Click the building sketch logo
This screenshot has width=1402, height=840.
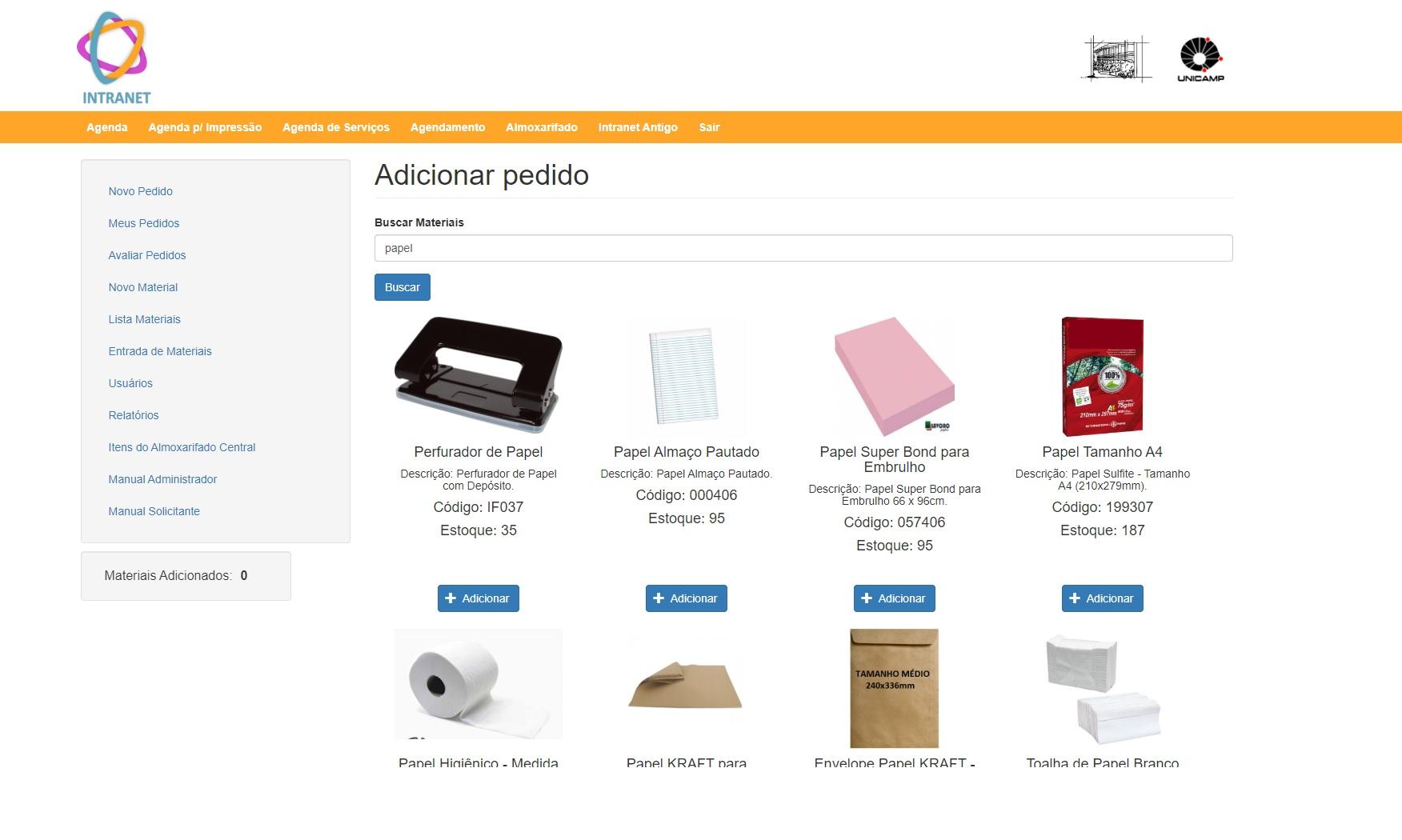click(x=1117, y=58)
